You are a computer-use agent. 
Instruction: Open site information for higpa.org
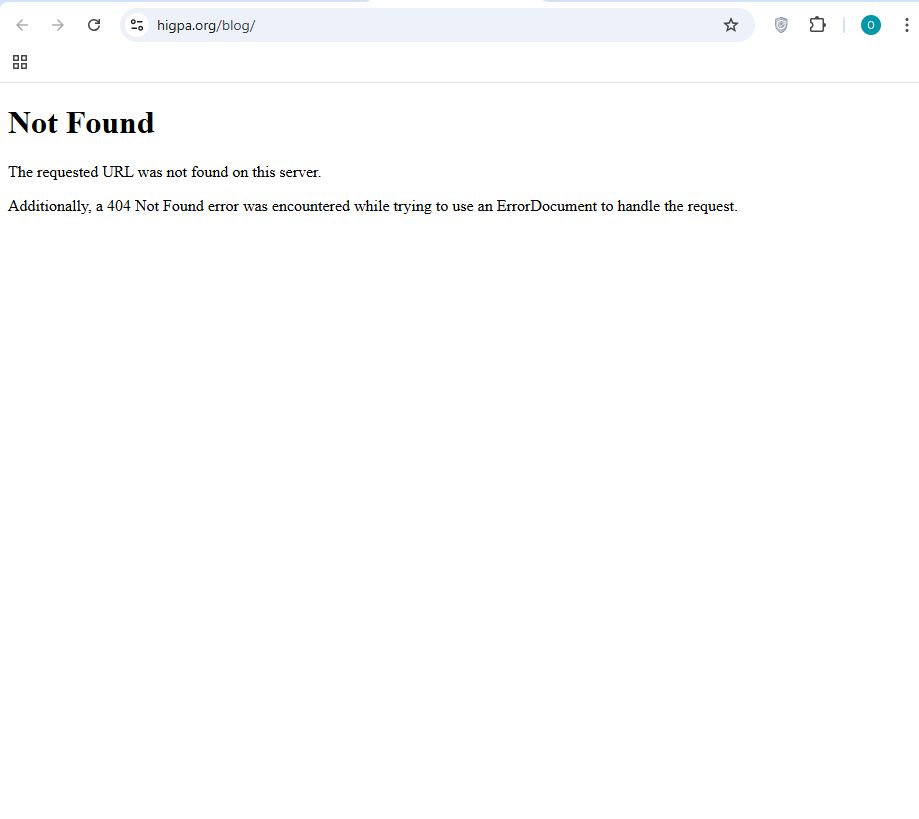tap(137, 25)
